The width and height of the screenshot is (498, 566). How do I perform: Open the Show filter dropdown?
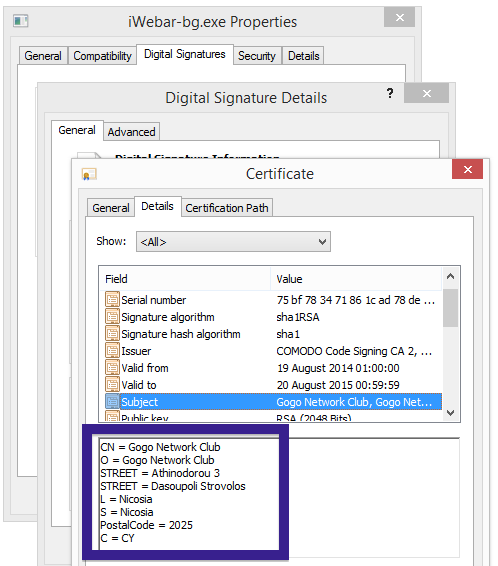pyautogui.click(x=233, y=241)
